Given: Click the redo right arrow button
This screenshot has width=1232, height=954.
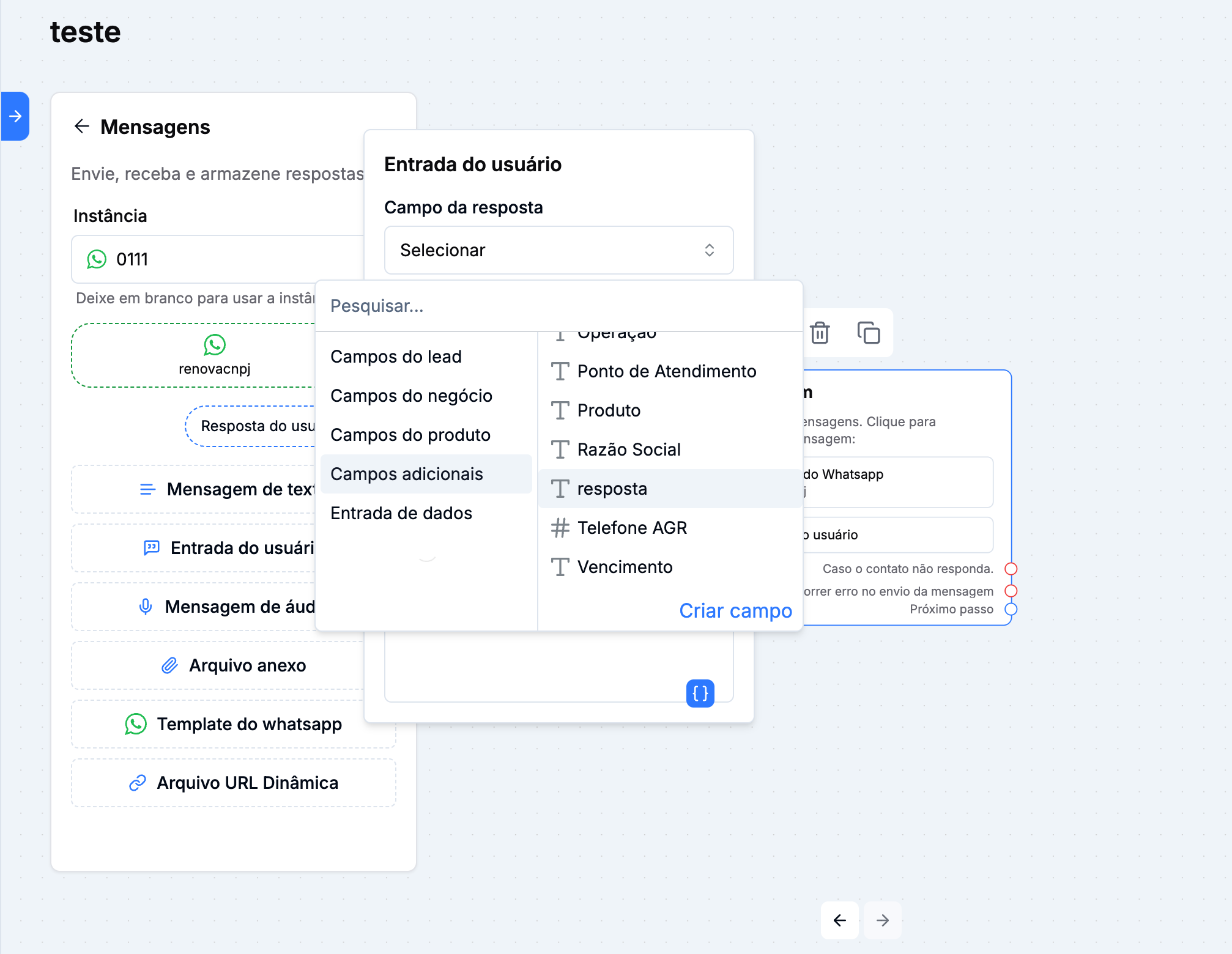Looking at the screenshot, I should (x=882, y=920).
